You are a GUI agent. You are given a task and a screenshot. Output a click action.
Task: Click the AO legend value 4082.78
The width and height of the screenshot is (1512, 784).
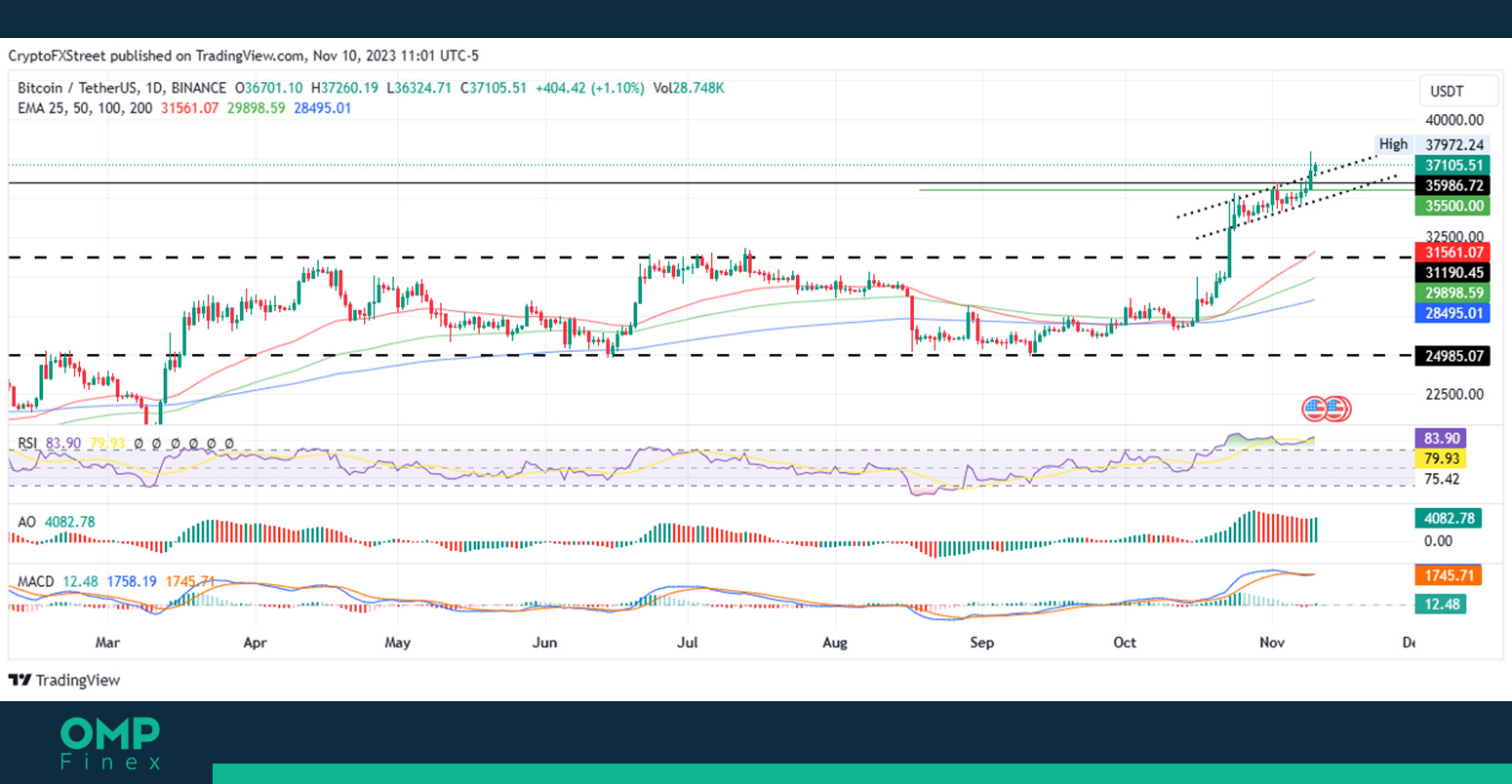(x=69, y=522)
